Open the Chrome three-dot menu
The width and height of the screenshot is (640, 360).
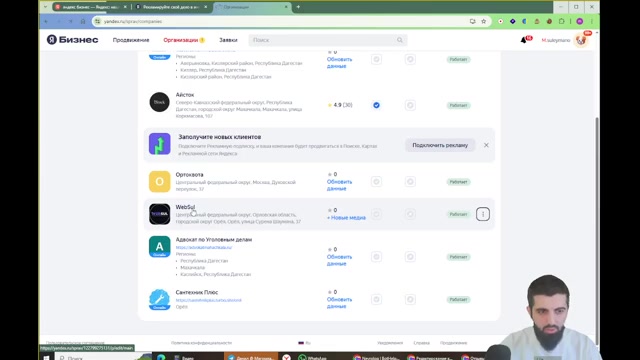(x=591, y=21)
